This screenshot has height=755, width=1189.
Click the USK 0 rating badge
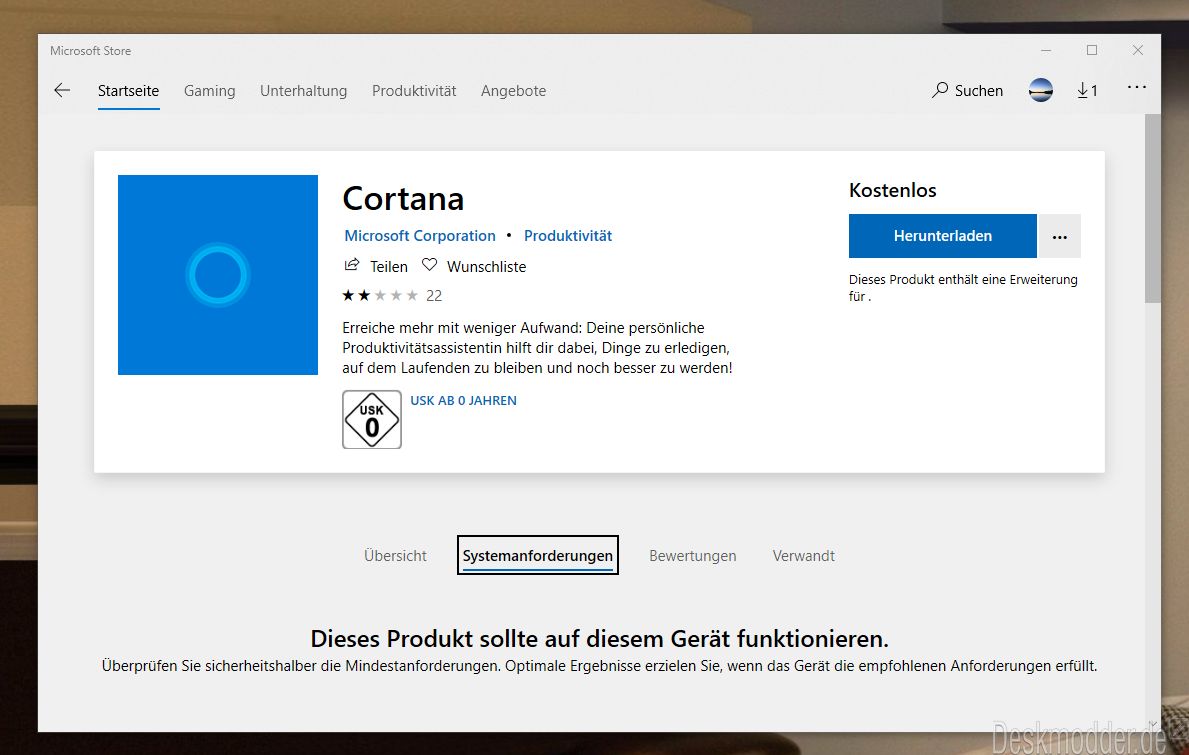372,419
